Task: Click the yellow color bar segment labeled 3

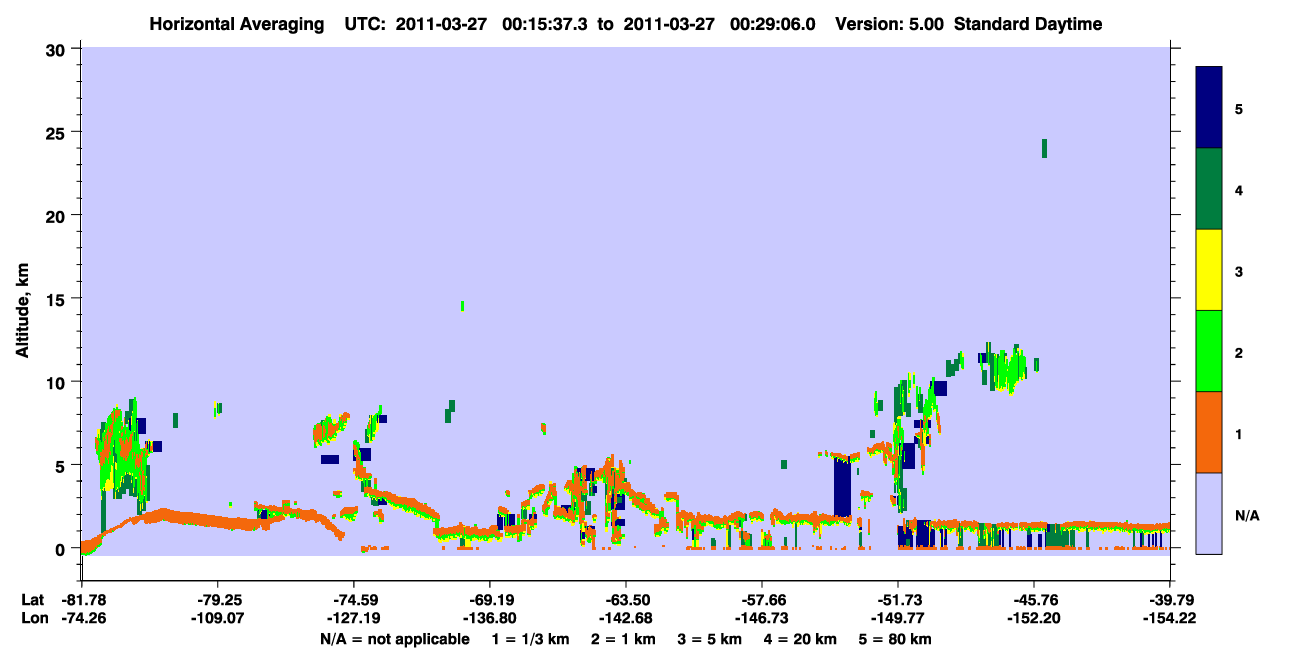Action: point(1209,270)
